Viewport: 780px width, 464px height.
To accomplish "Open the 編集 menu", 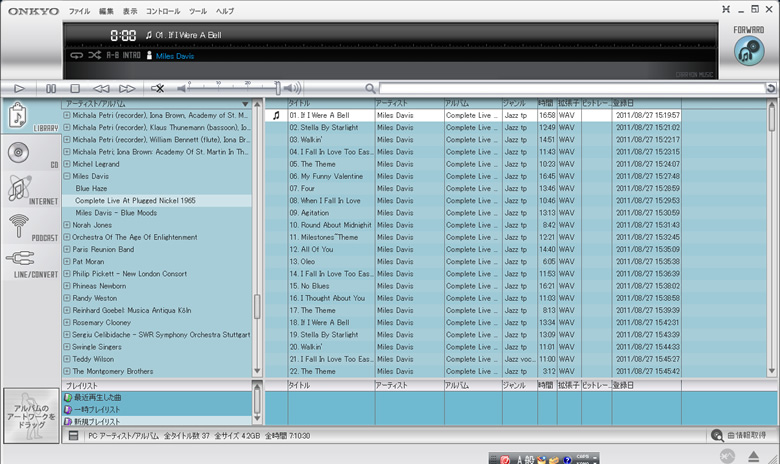I will pos(106,11).
